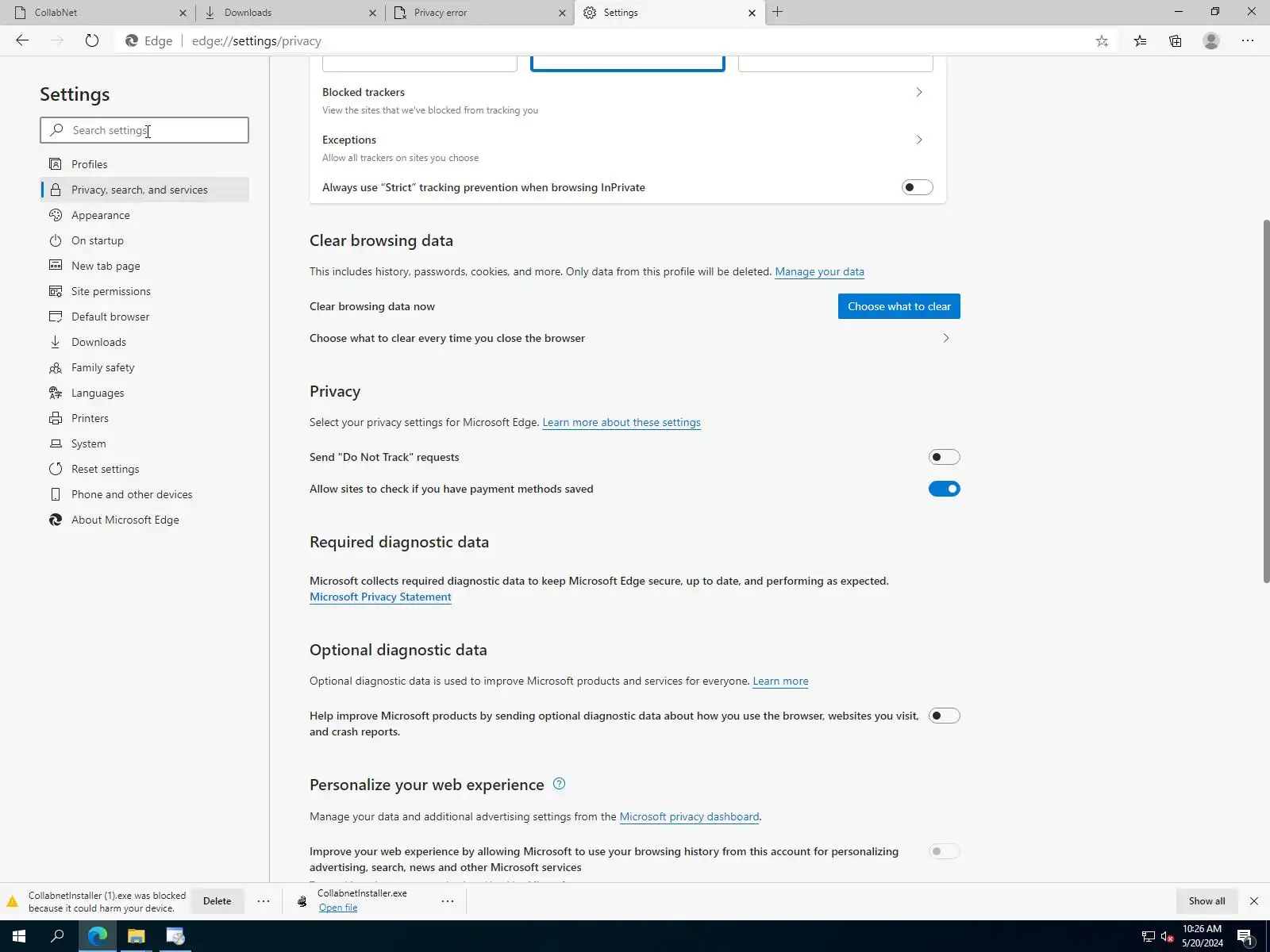
Task: Click the Printers icon
Action: pos(56,418)
